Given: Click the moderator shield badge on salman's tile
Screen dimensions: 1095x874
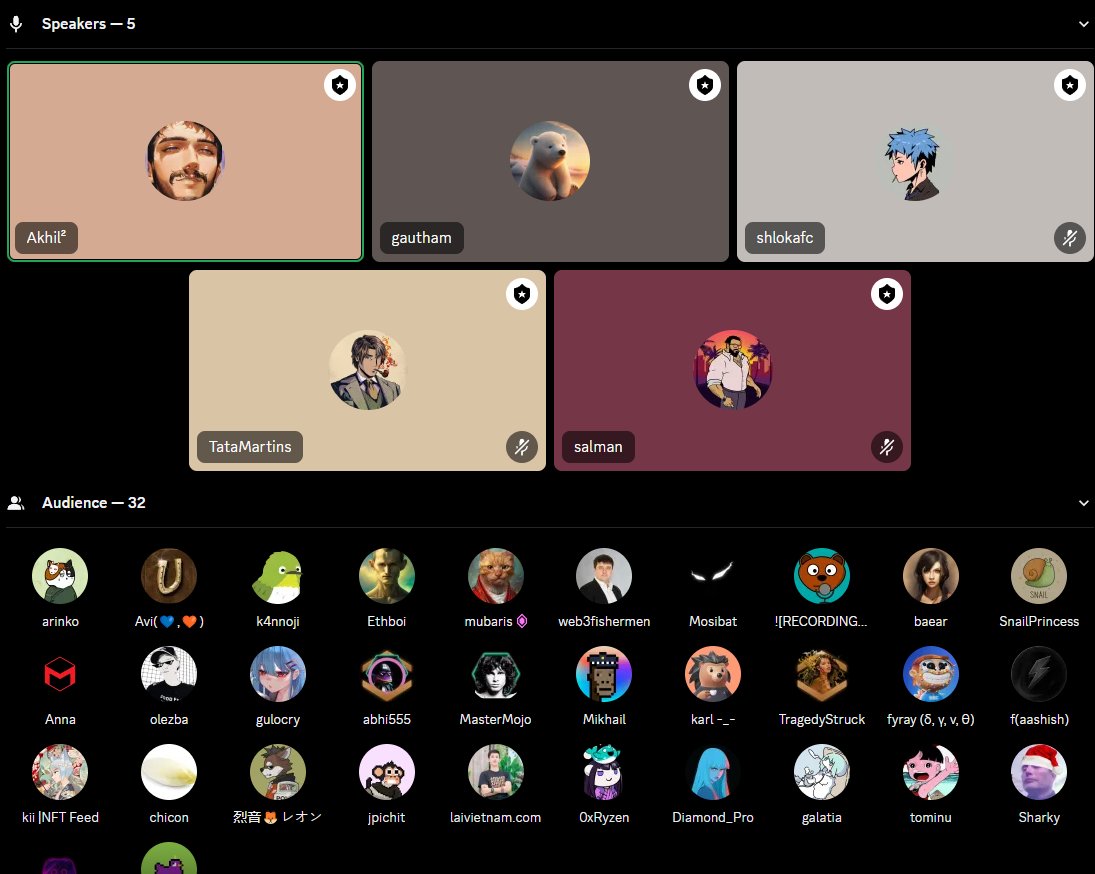Looking at the screenshot, I should click(x=887, y=294).
